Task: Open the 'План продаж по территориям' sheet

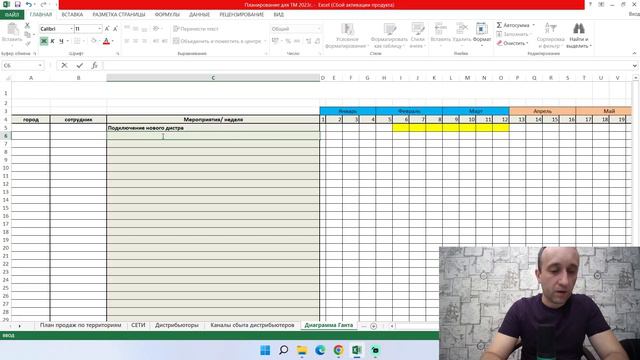Action: [80, 325]
